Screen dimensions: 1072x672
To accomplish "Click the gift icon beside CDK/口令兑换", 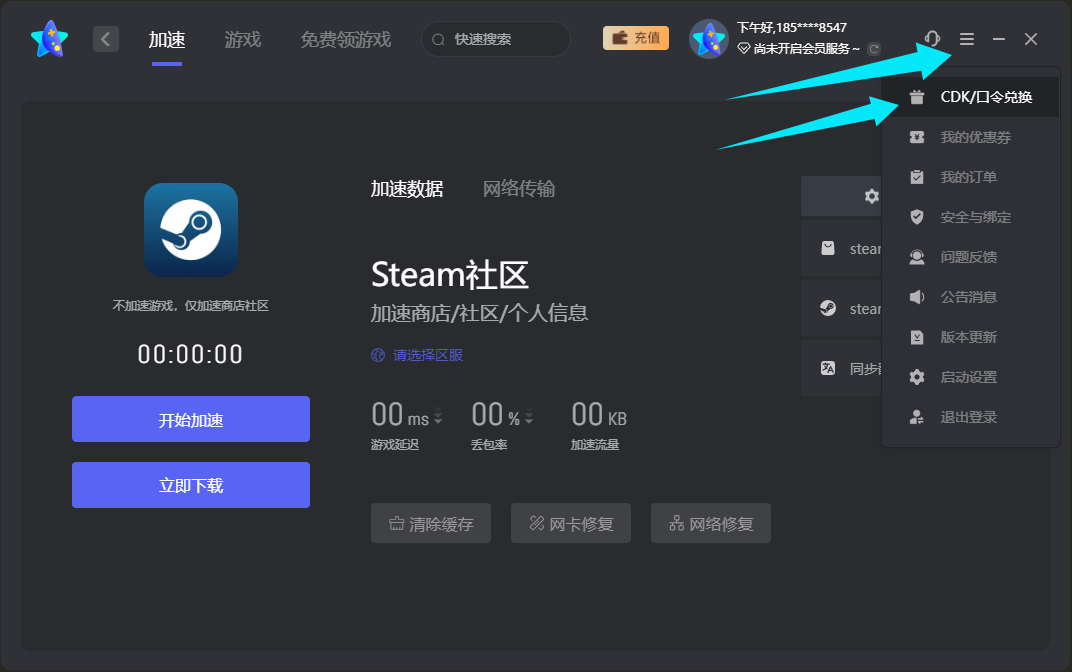I will point(917,97).
